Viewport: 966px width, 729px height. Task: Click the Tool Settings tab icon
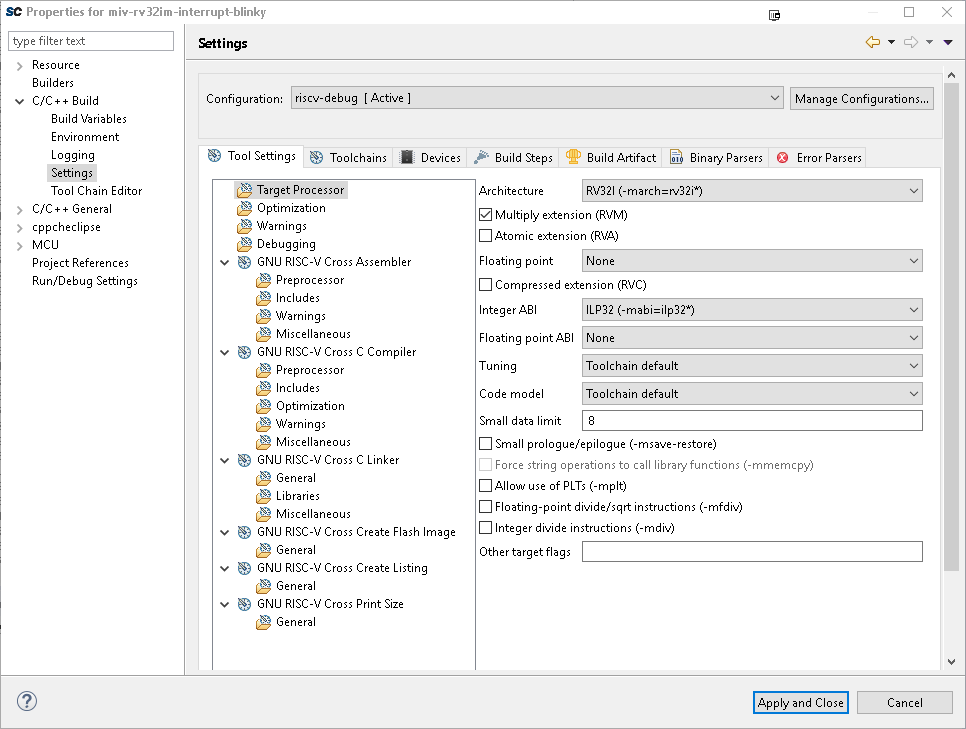[214, 156]
